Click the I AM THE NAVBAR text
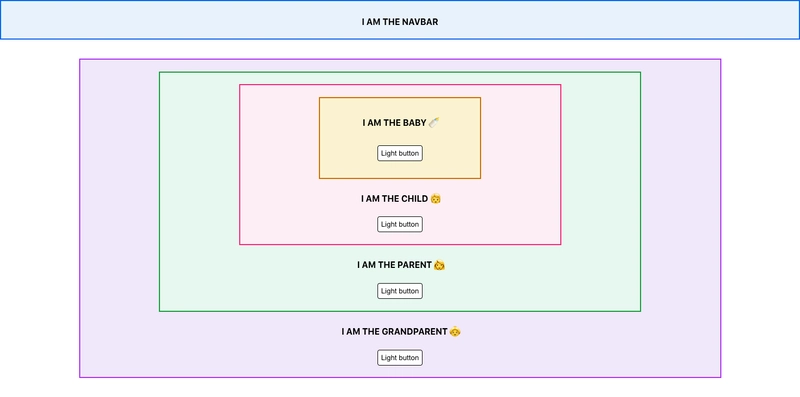The image size is (800, 397). point(399,22)
